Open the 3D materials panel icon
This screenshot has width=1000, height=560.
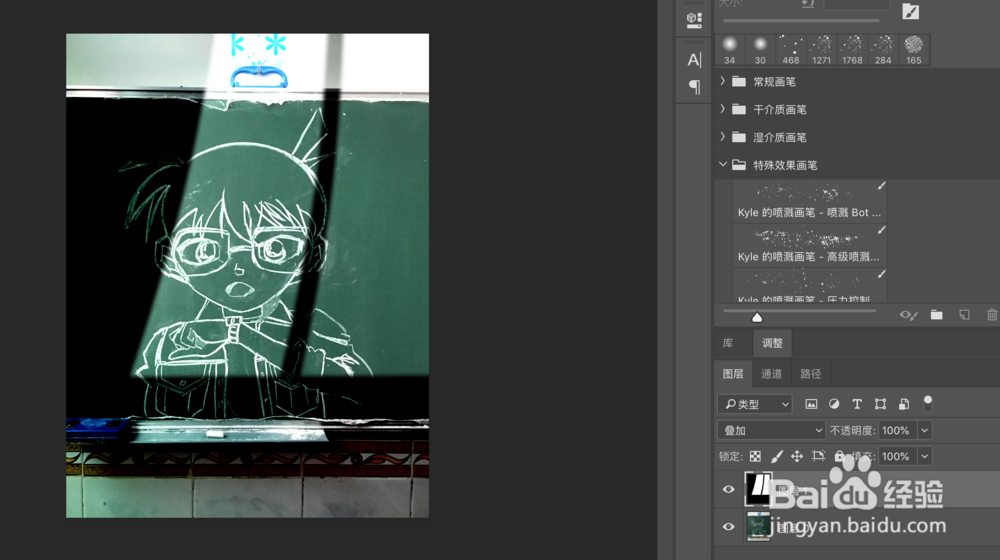point(694,20)
